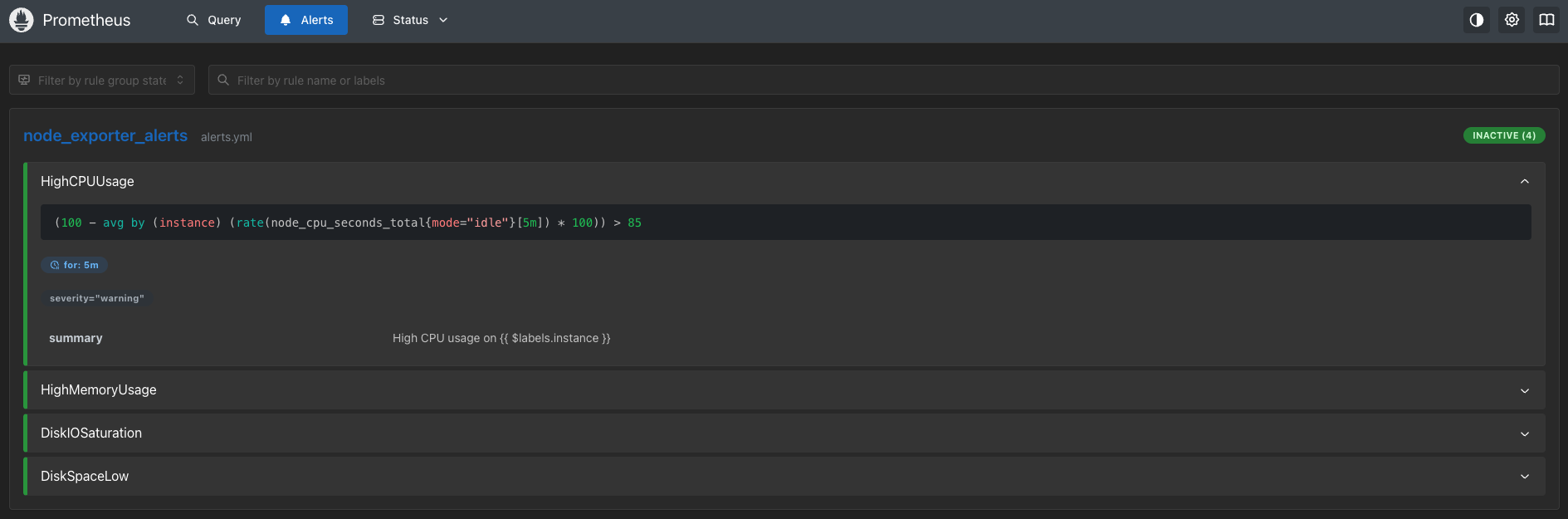
Task: Click the clock icon in for: 5m badge
Action: 55,266
